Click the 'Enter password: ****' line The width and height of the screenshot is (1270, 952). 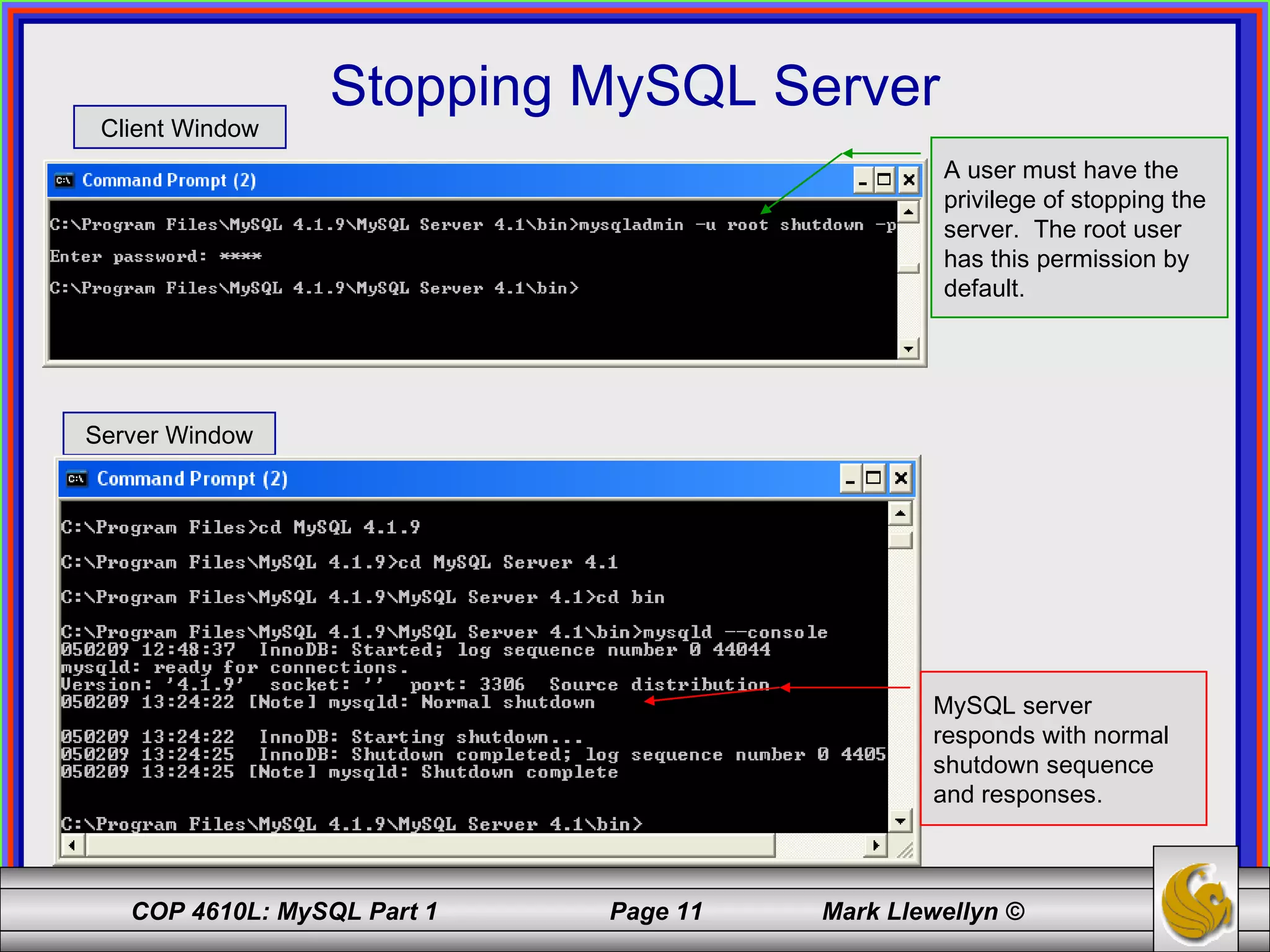coord(156,257)
